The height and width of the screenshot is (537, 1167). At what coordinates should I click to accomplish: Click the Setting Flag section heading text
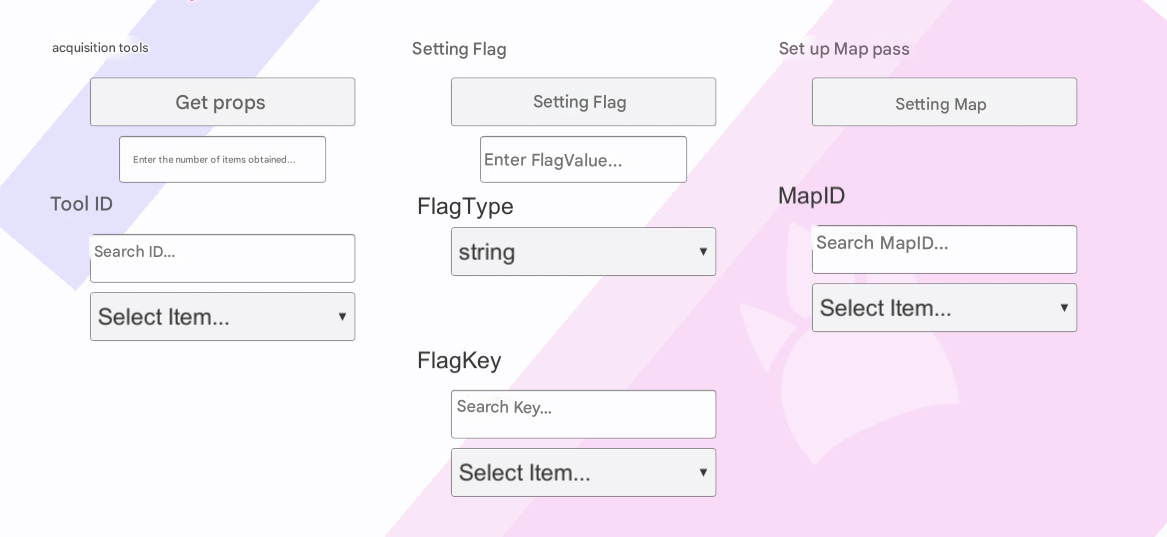point(459,49)
